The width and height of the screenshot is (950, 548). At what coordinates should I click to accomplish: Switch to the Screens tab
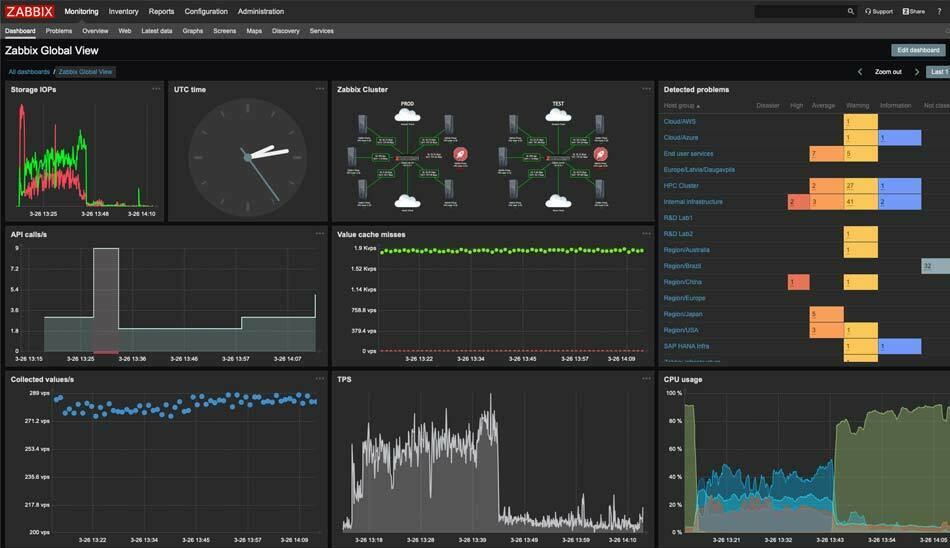[225, 31]
